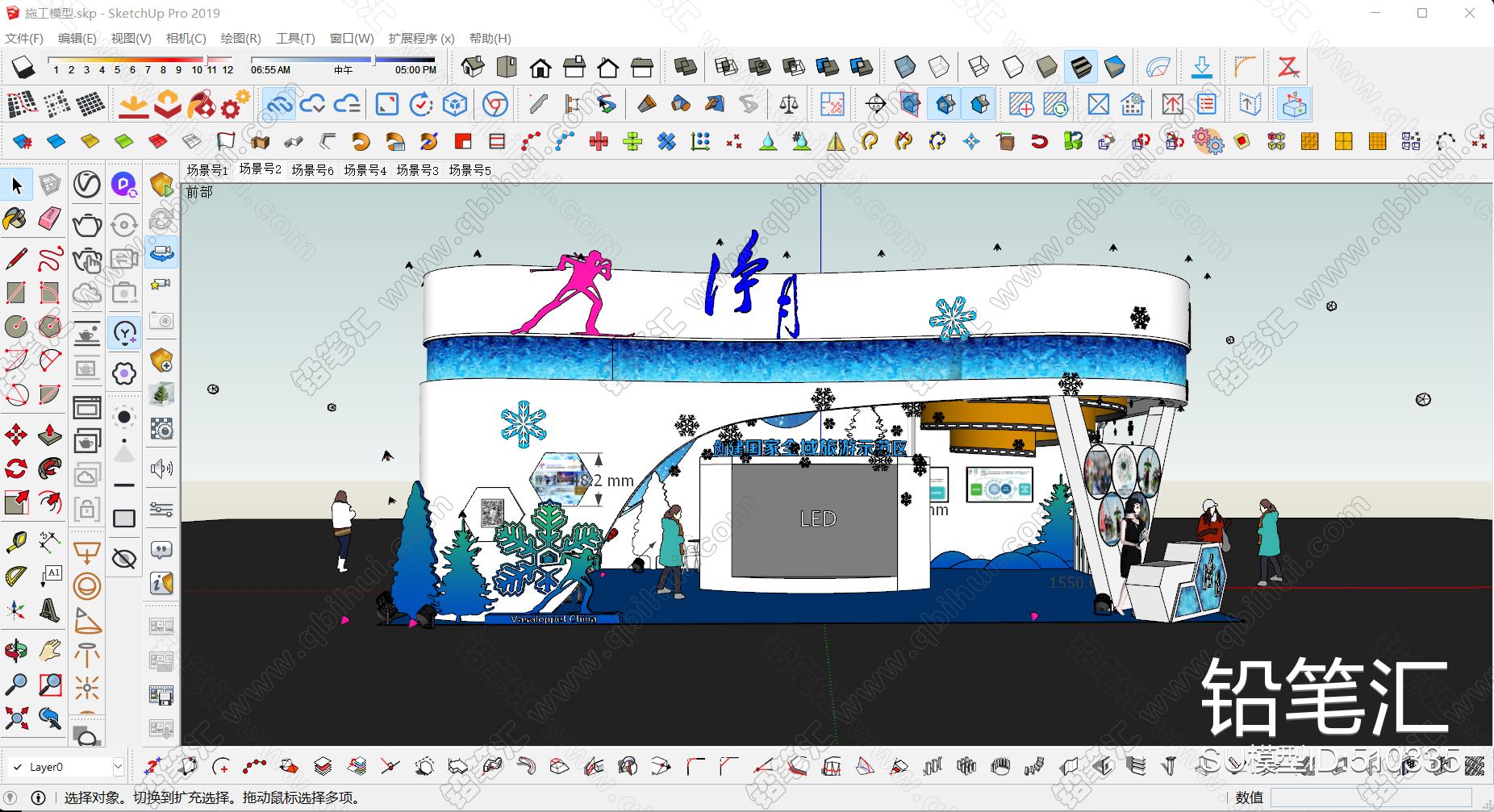Enable Monochrome face style
The image size is (1494, 812).
click(x=1115, y=67)
